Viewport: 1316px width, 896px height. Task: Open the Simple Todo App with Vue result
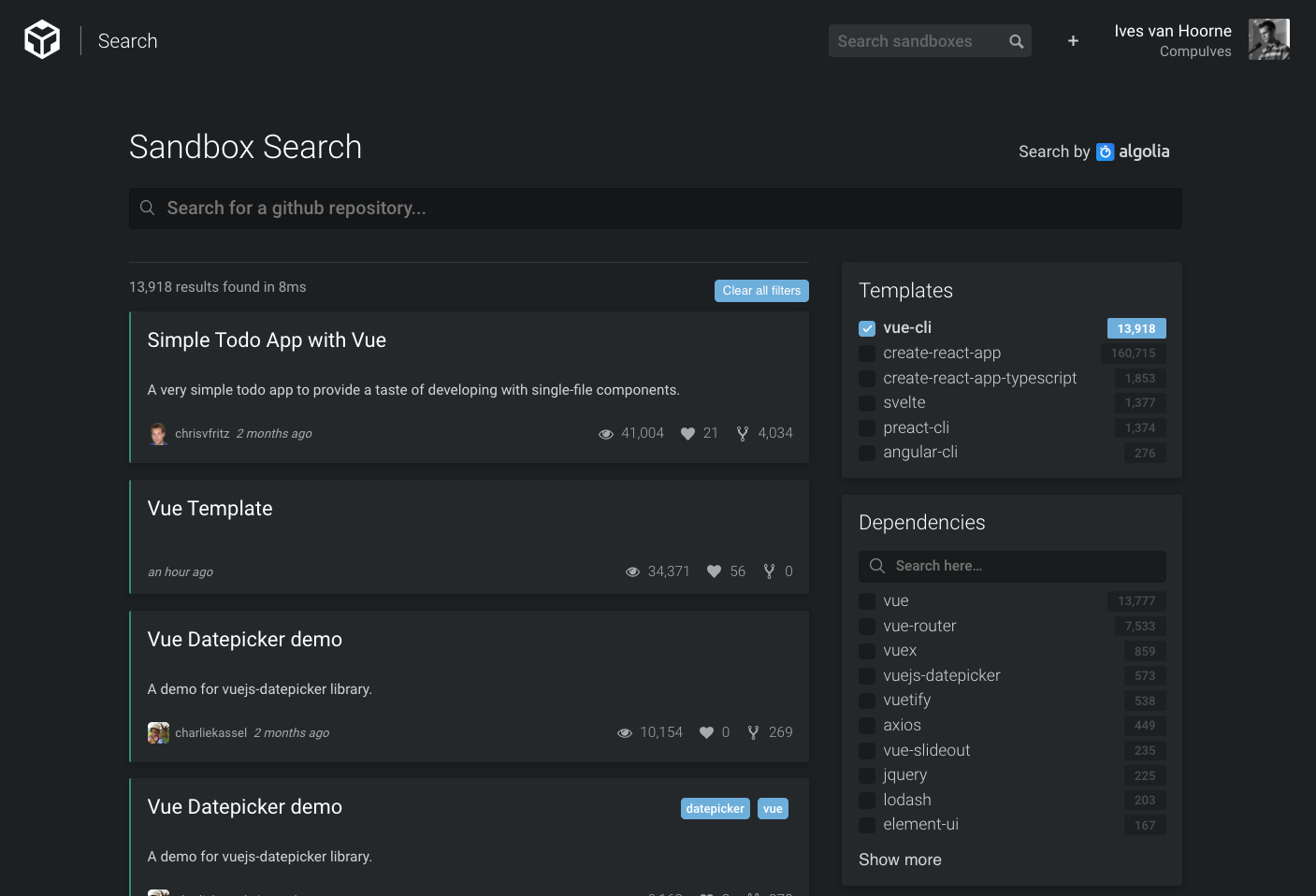[267, 340]
